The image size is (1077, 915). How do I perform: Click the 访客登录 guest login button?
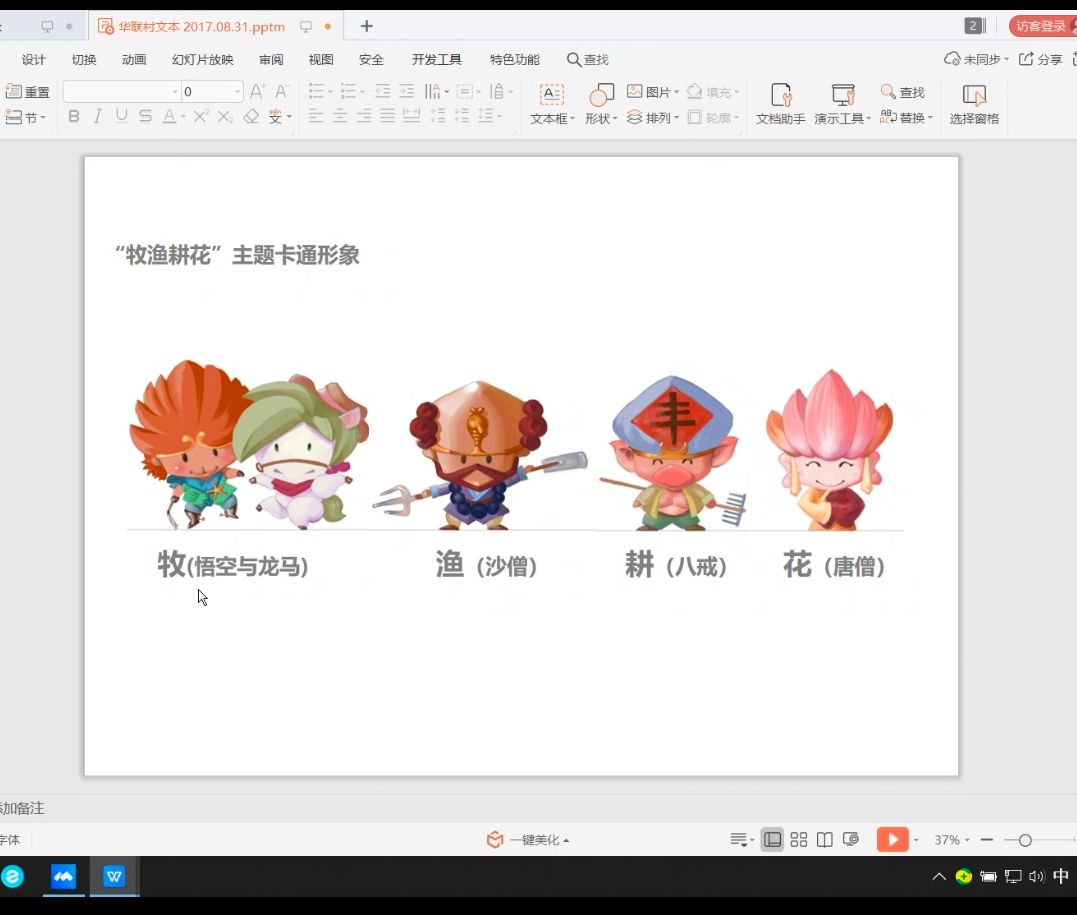[1043, 26]
